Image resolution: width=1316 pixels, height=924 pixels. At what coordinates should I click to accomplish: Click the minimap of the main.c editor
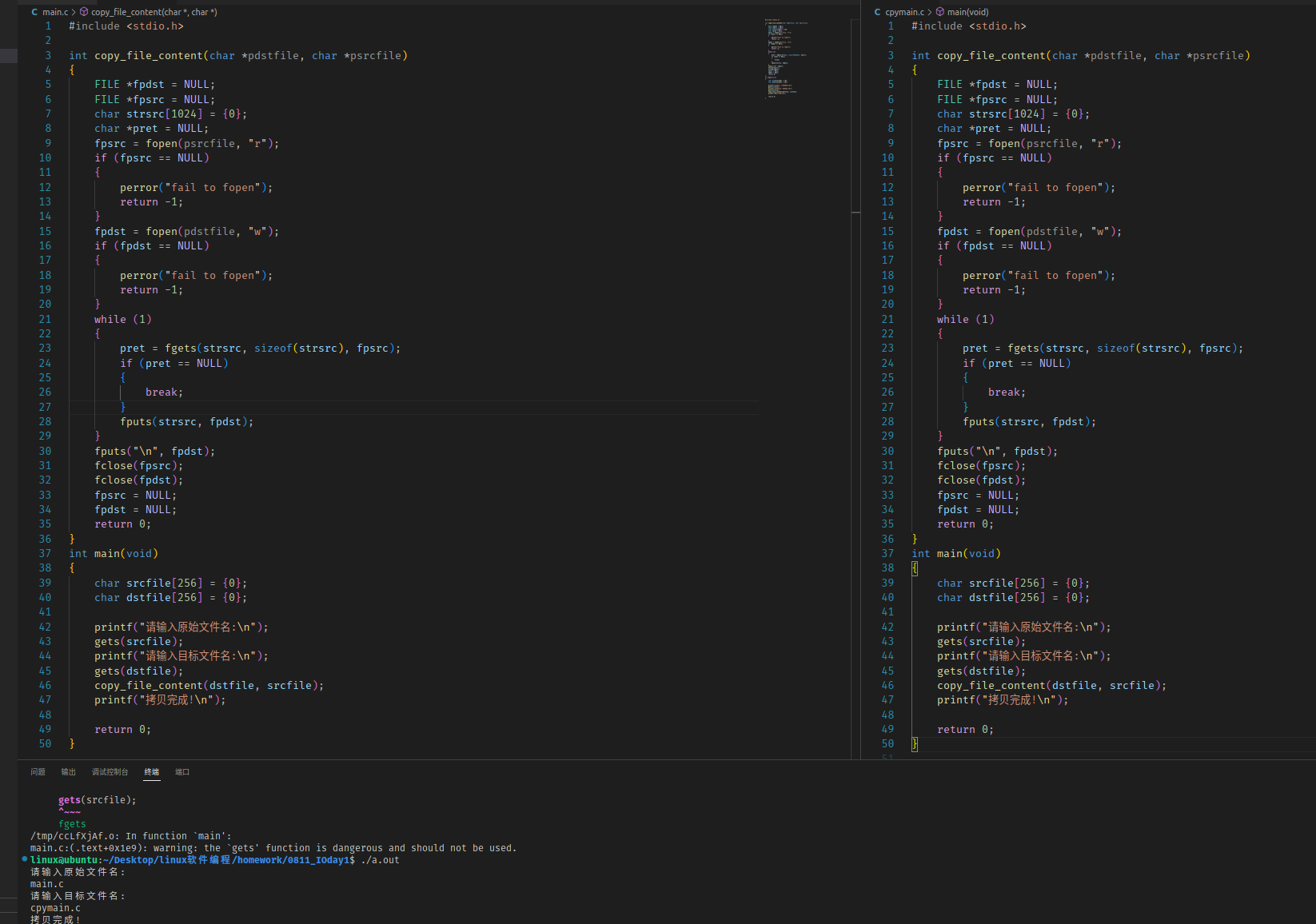point(788,58)
